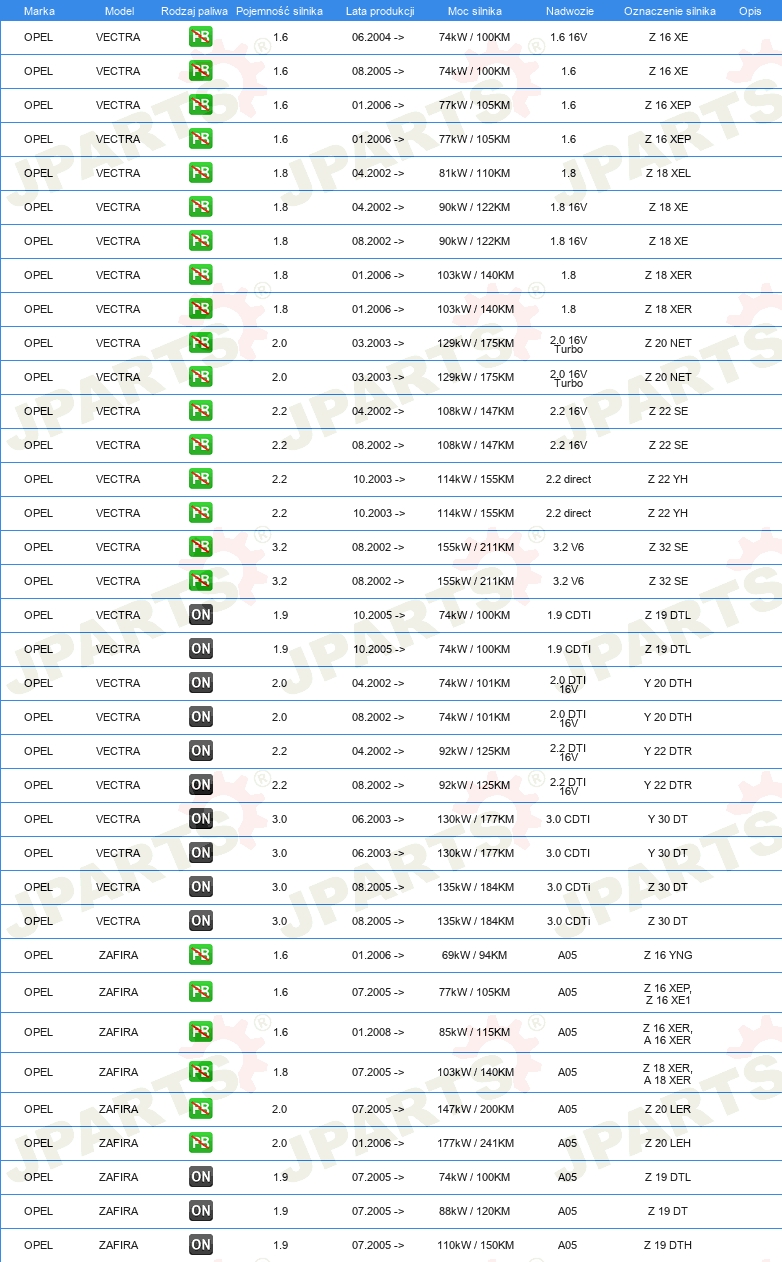Click diesel ON icon in Y 22 DTR 04.2002 row
This screenshot has width=782, height=1262.
coord(201,751)
